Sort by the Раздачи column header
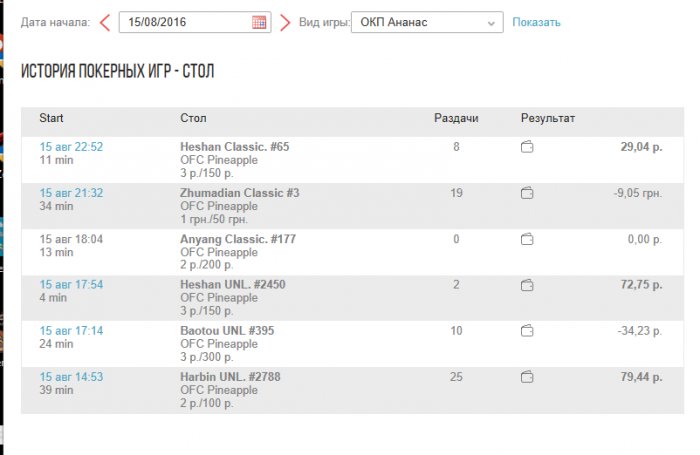 coord(456,118)
